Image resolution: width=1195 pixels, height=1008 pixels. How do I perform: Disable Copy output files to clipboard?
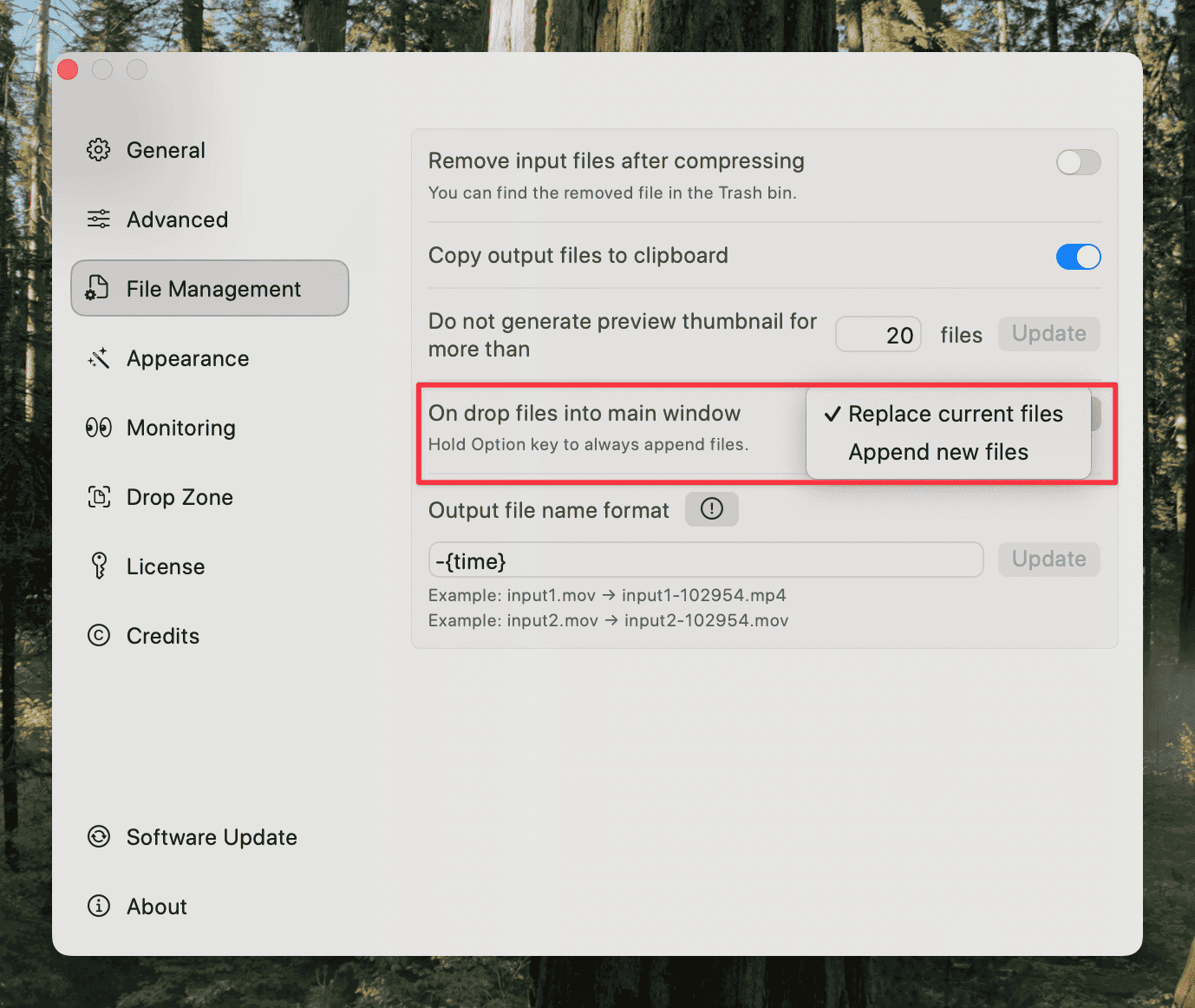[1078, 257]
